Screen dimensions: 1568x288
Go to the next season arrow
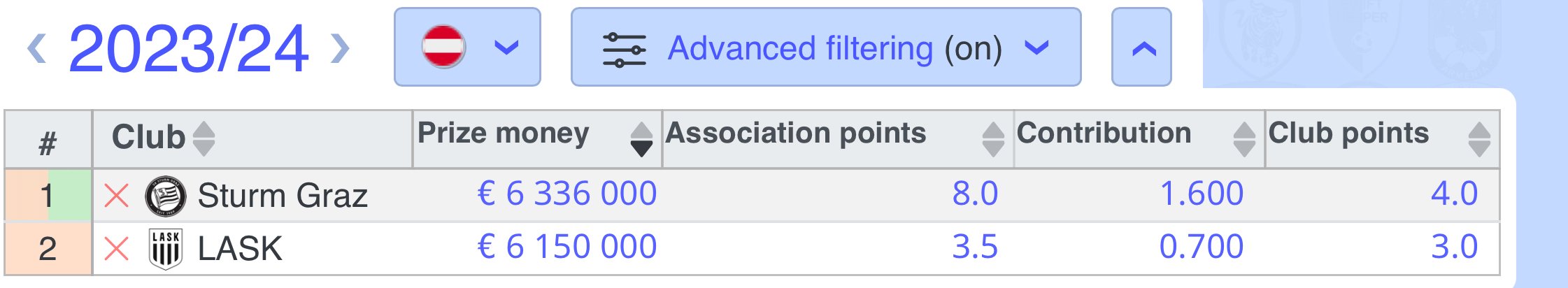coord(340,48)
